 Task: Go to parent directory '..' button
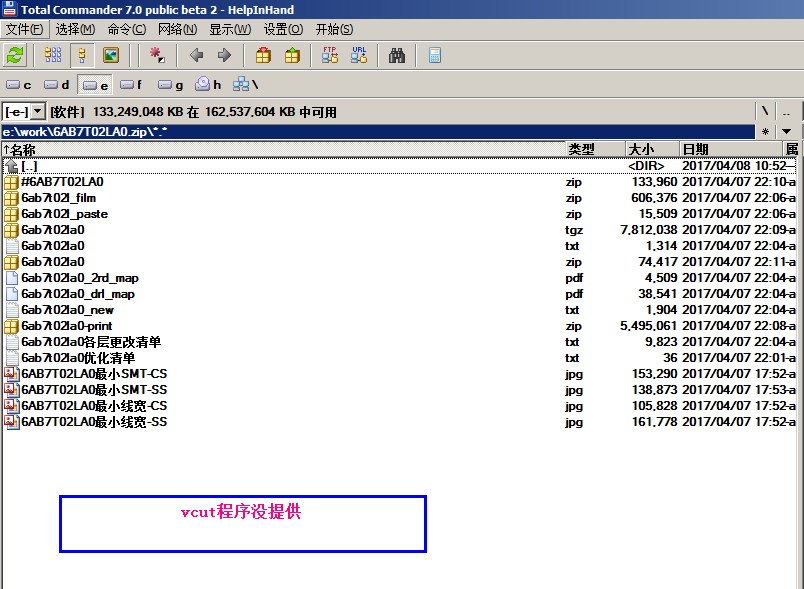point(787,112)
